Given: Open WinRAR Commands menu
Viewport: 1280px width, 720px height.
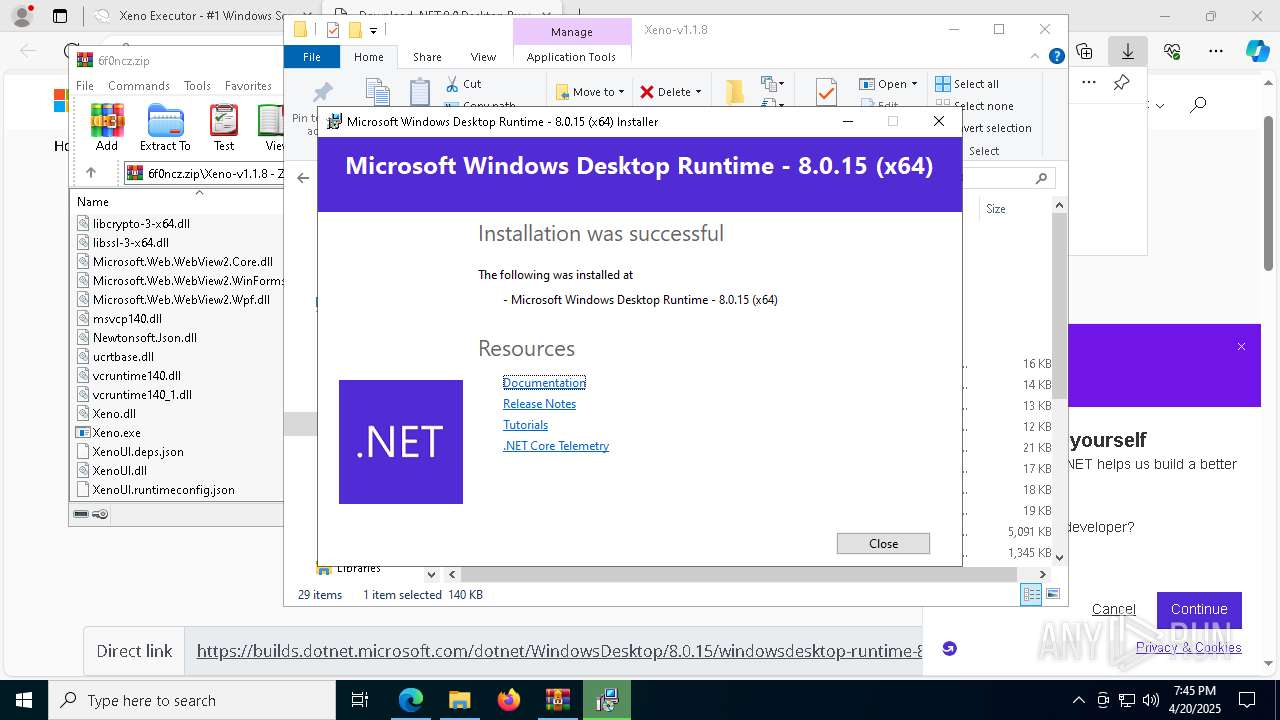Looking at the screenshot, I should [x=139, y=86].
